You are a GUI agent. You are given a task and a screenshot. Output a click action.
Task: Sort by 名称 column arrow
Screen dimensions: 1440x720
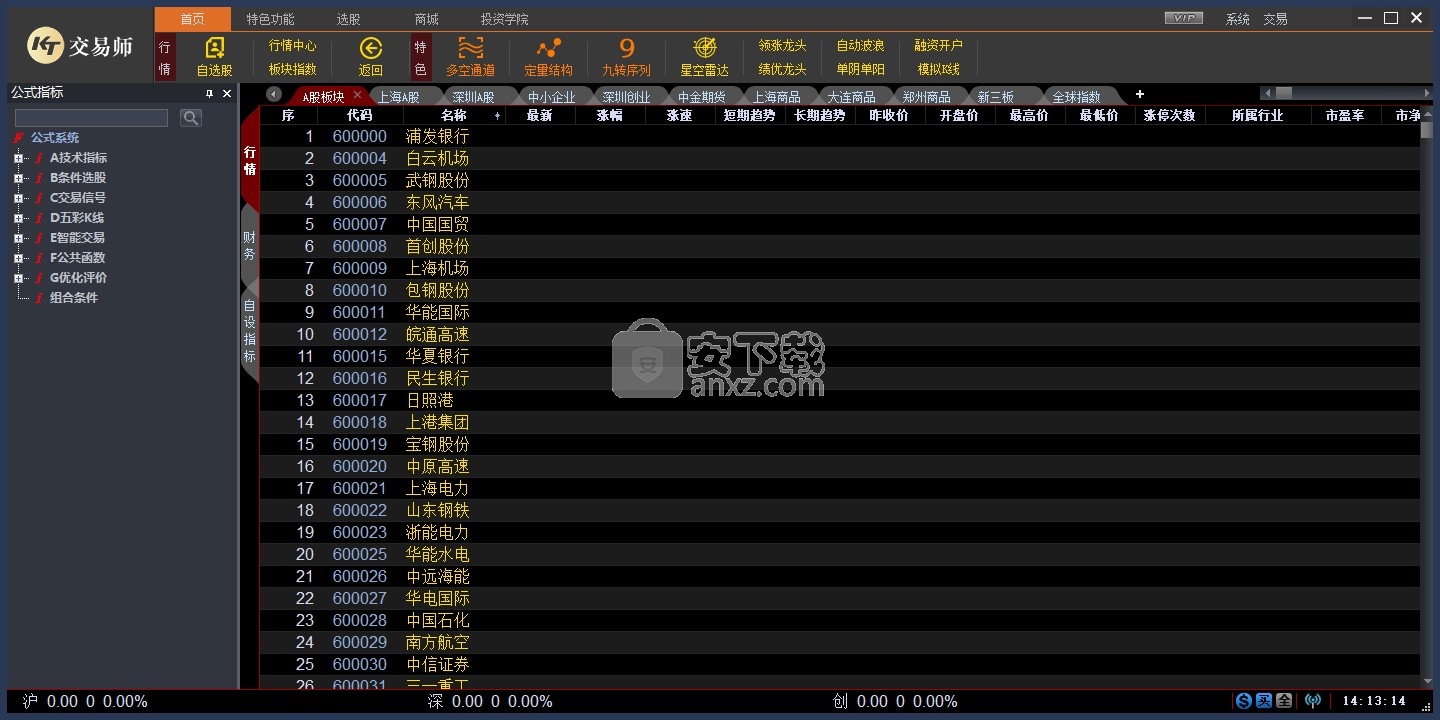(497, 116)
